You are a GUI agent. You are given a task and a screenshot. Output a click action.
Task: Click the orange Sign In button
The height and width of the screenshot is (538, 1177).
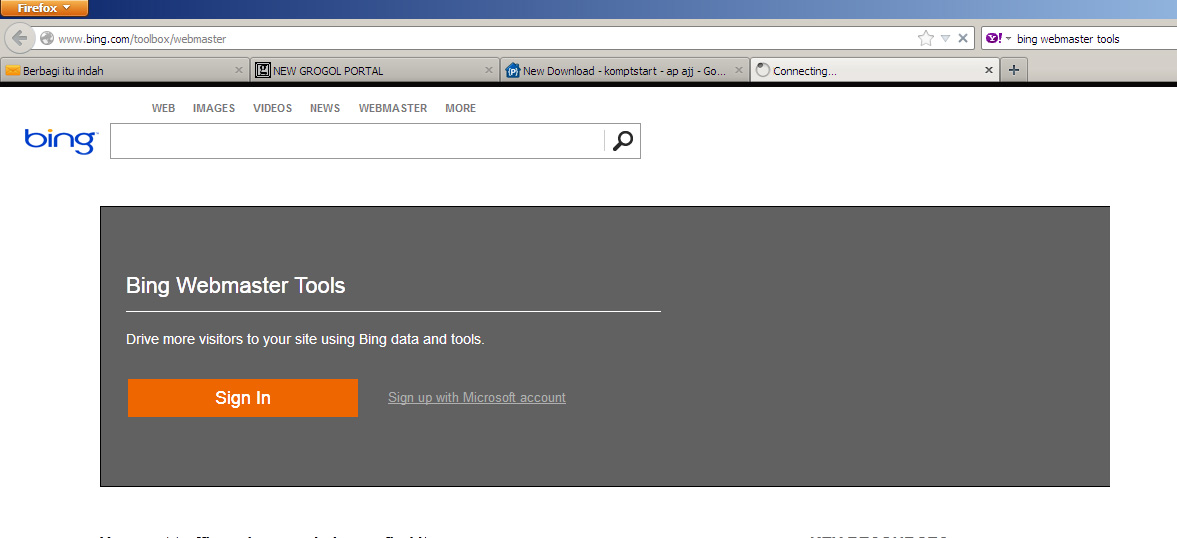point(242,398)
